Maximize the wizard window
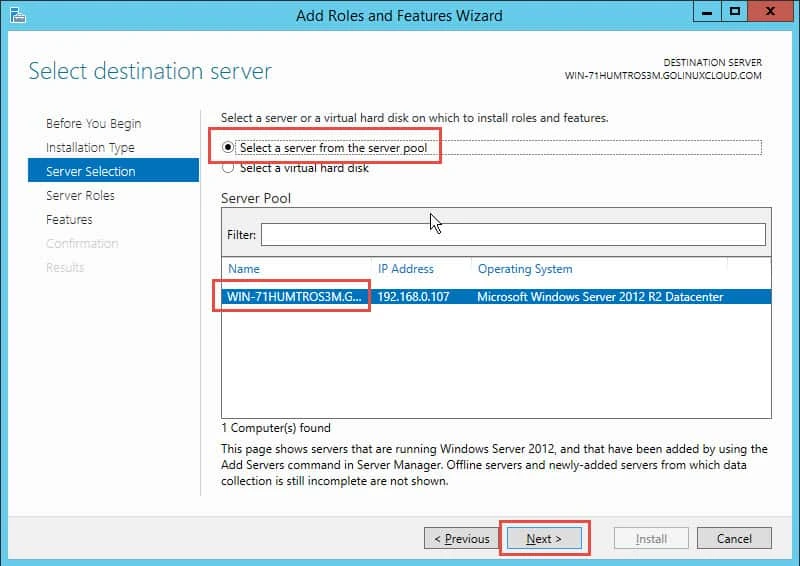The image size is (800, 566). (x=734, y=11)
